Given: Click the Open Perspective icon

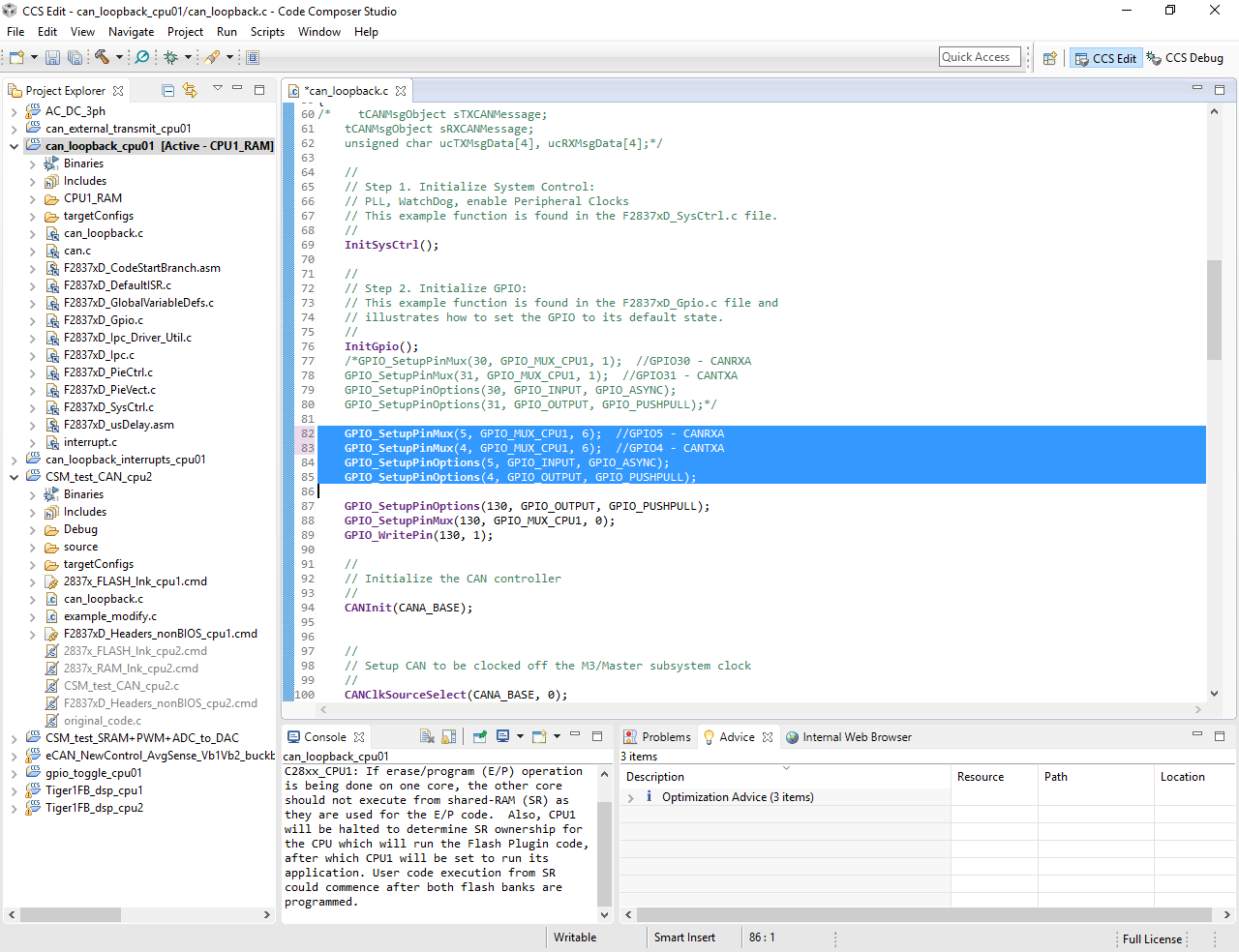Looking at the screenshot, I should click(x=1049, y=58).
